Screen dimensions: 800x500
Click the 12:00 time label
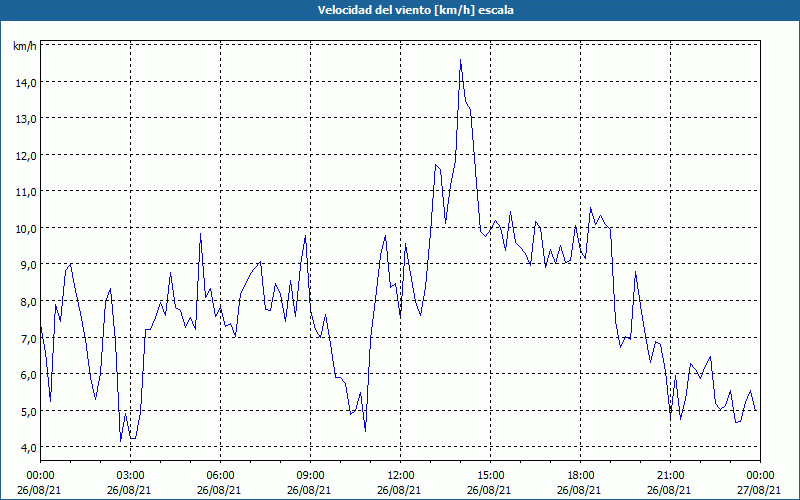coord(401,476)
